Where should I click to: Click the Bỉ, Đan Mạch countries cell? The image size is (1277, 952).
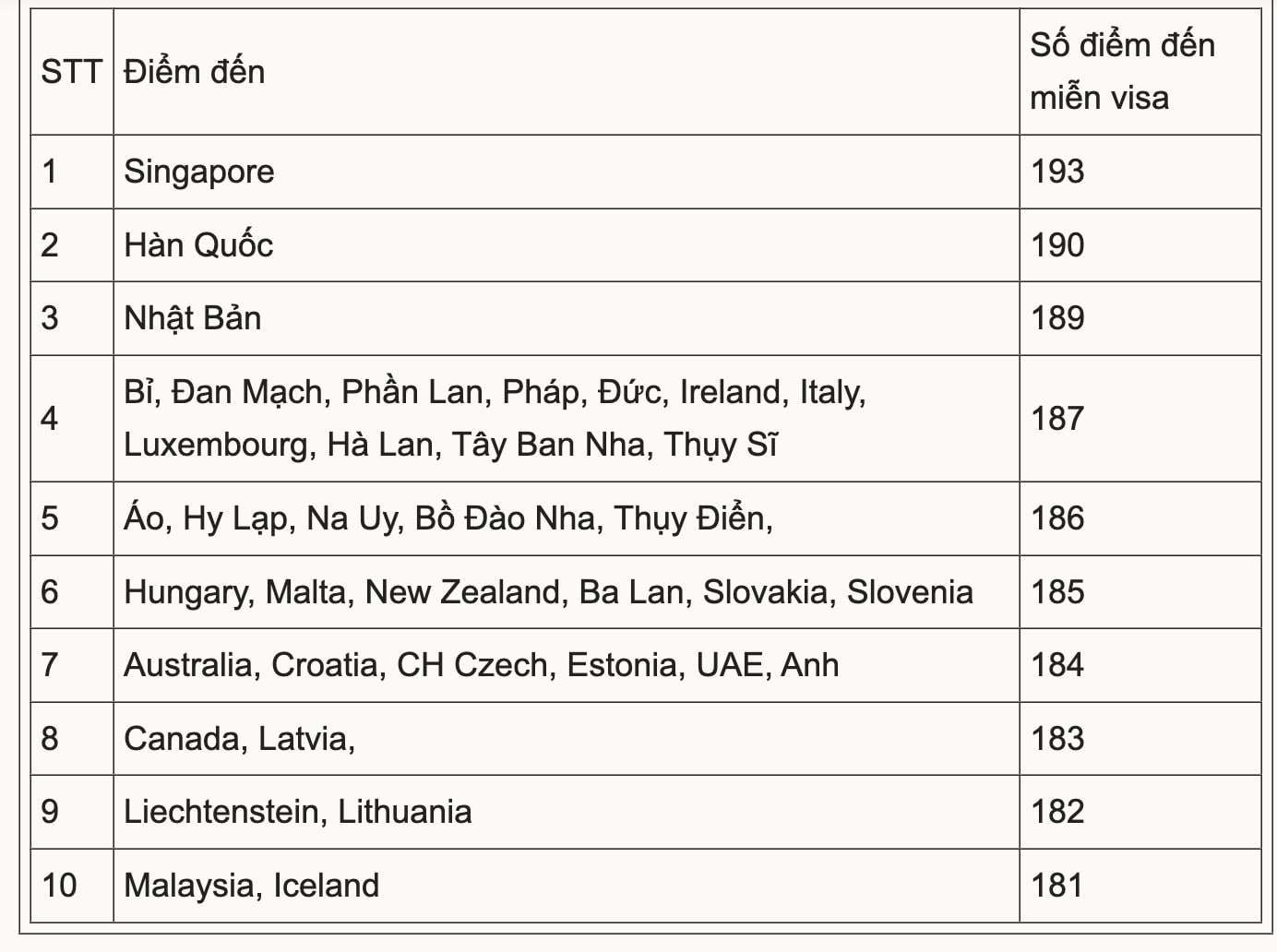(495, 418)
